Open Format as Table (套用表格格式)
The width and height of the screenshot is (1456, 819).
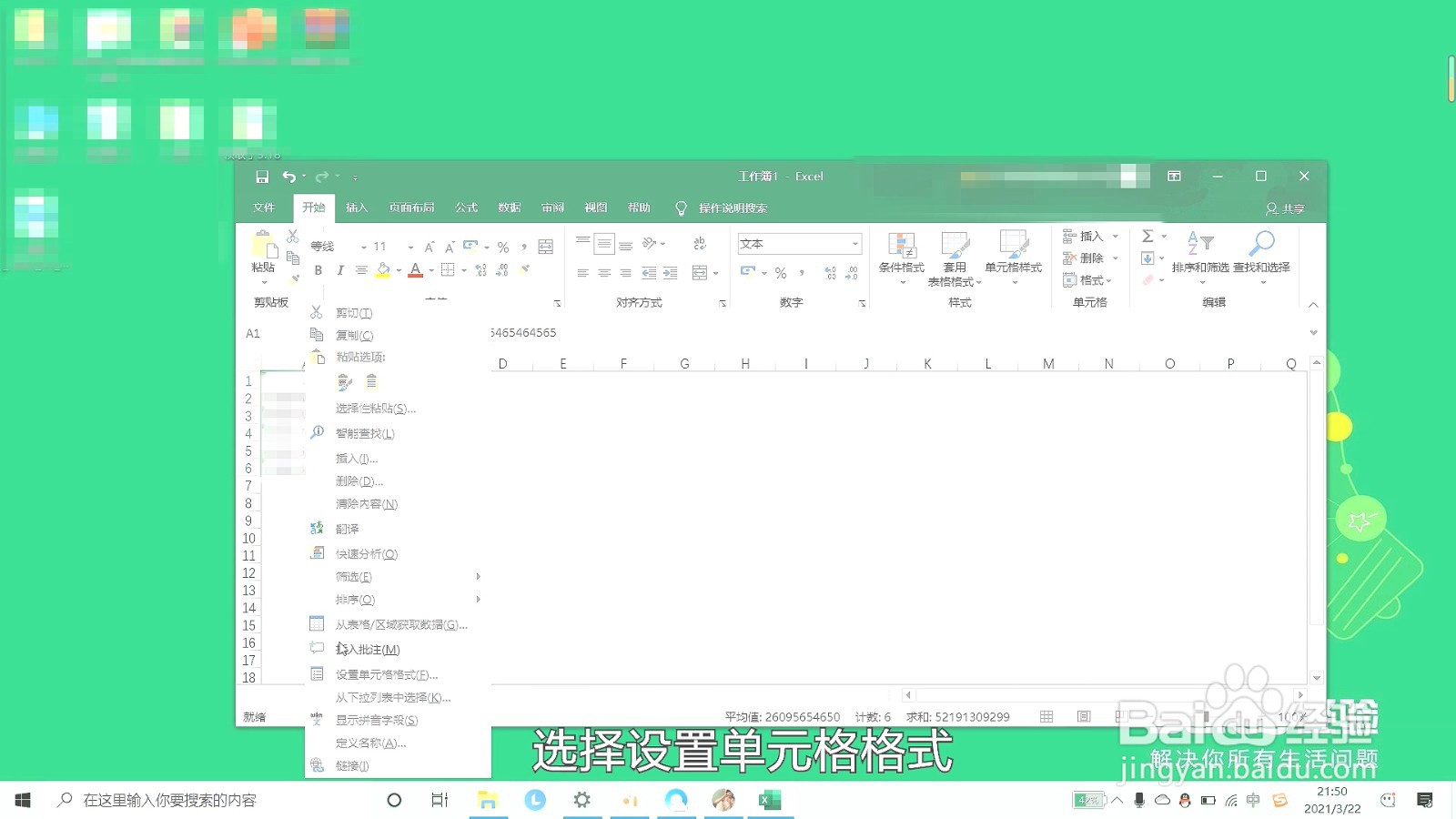click(955, 258)
